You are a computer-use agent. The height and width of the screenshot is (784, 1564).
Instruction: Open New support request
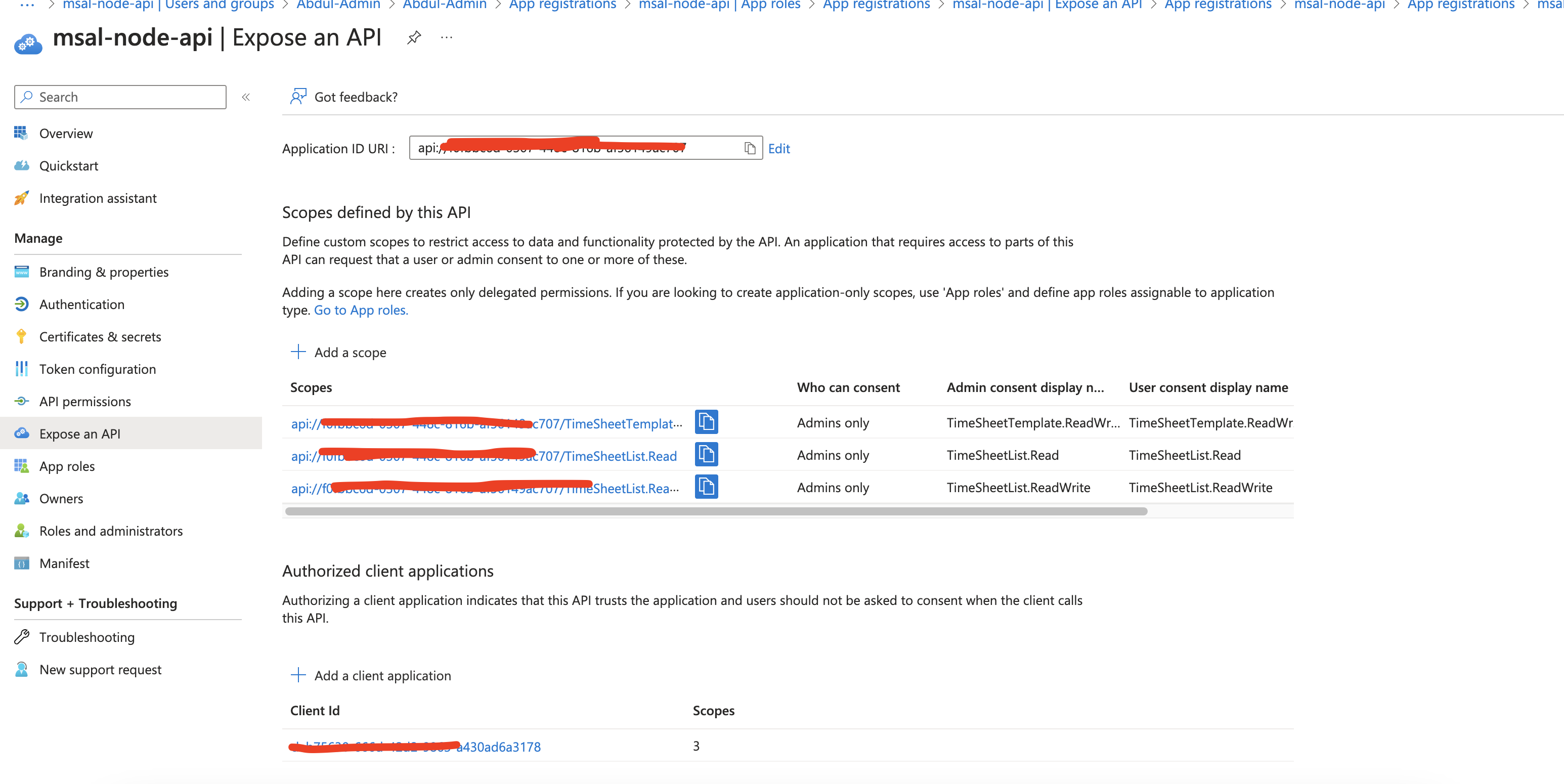tap(100, 669)
